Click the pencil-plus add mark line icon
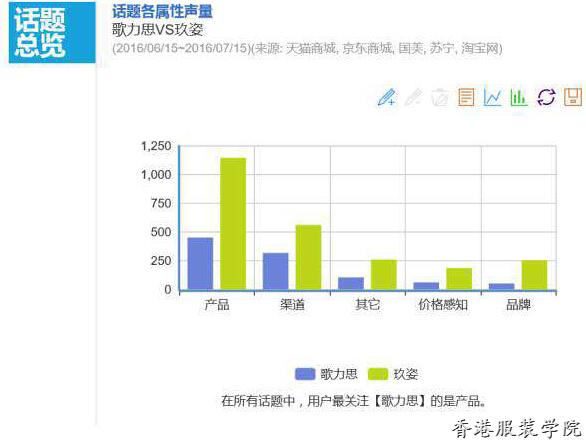Image resolution: width=586 pixels, height=444 pixels. pos(387,97)
